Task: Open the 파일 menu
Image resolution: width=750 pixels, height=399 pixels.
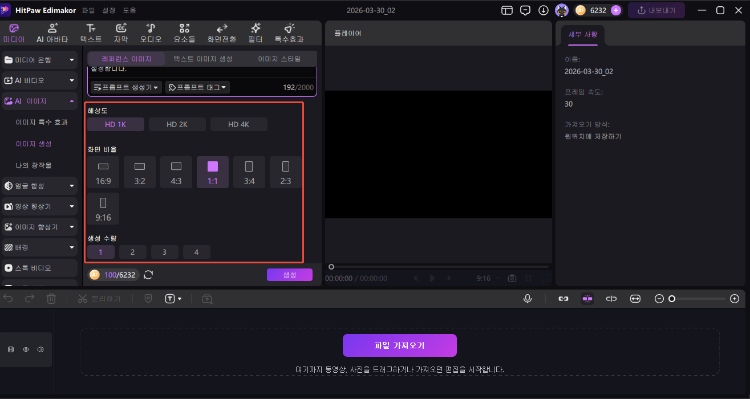Action: [88, 10]
